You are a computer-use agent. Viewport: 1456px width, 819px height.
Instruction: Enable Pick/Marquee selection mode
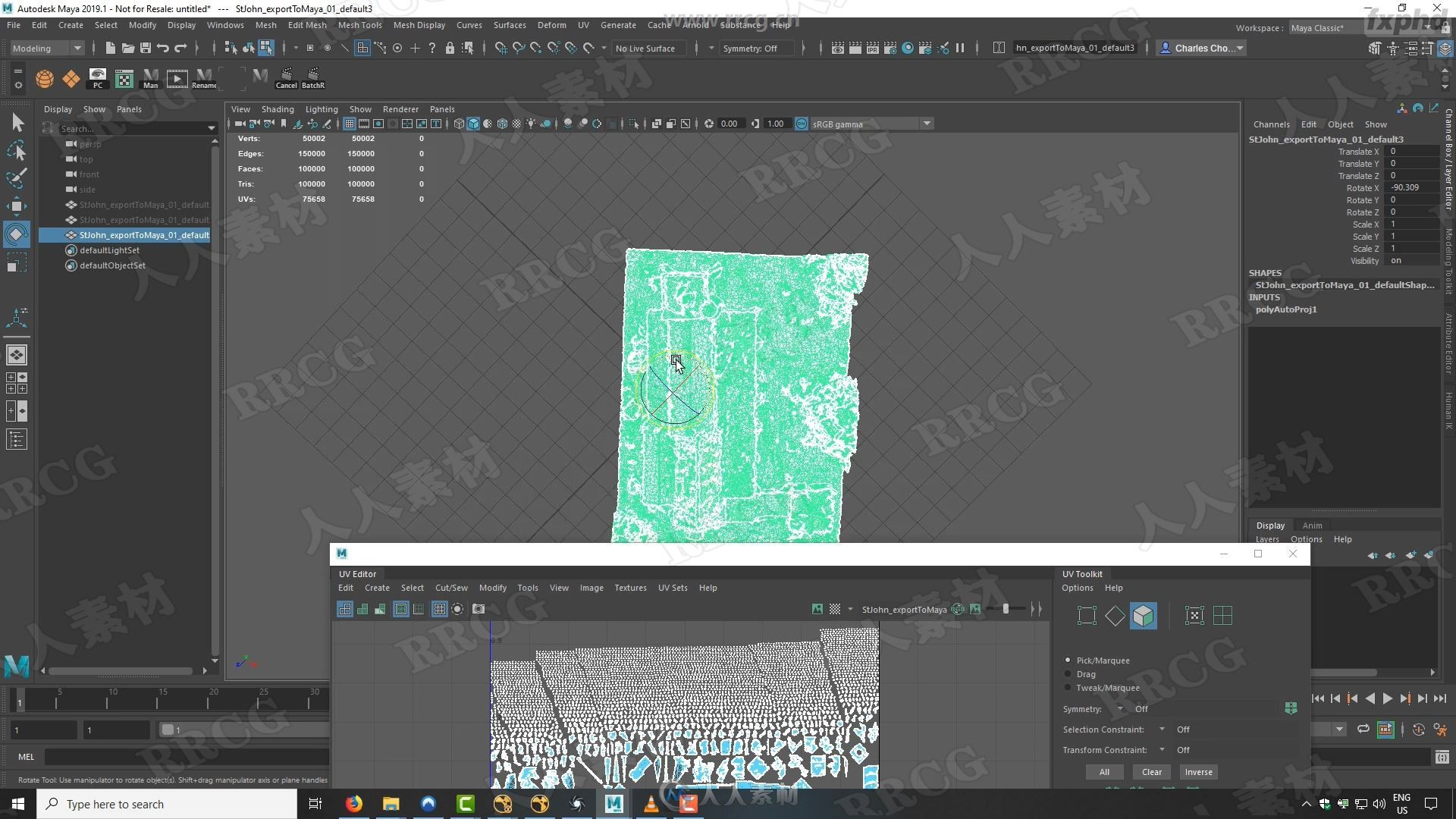(1067, 660)
